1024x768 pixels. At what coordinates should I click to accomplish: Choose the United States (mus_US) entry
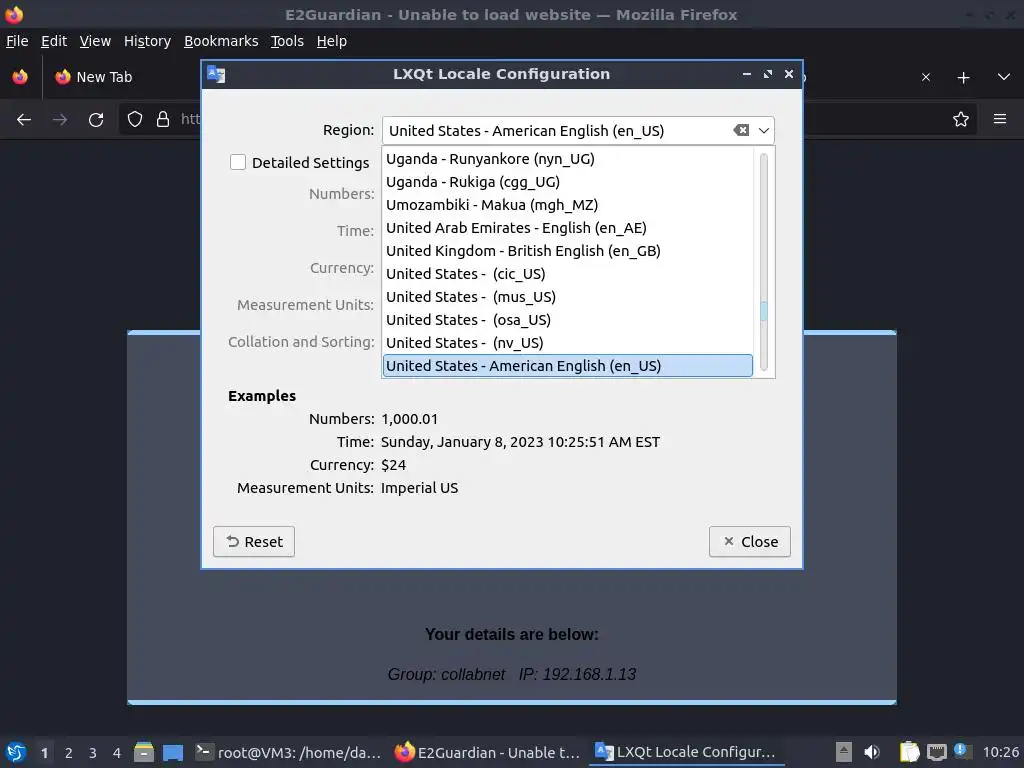(x=567, y=296)
